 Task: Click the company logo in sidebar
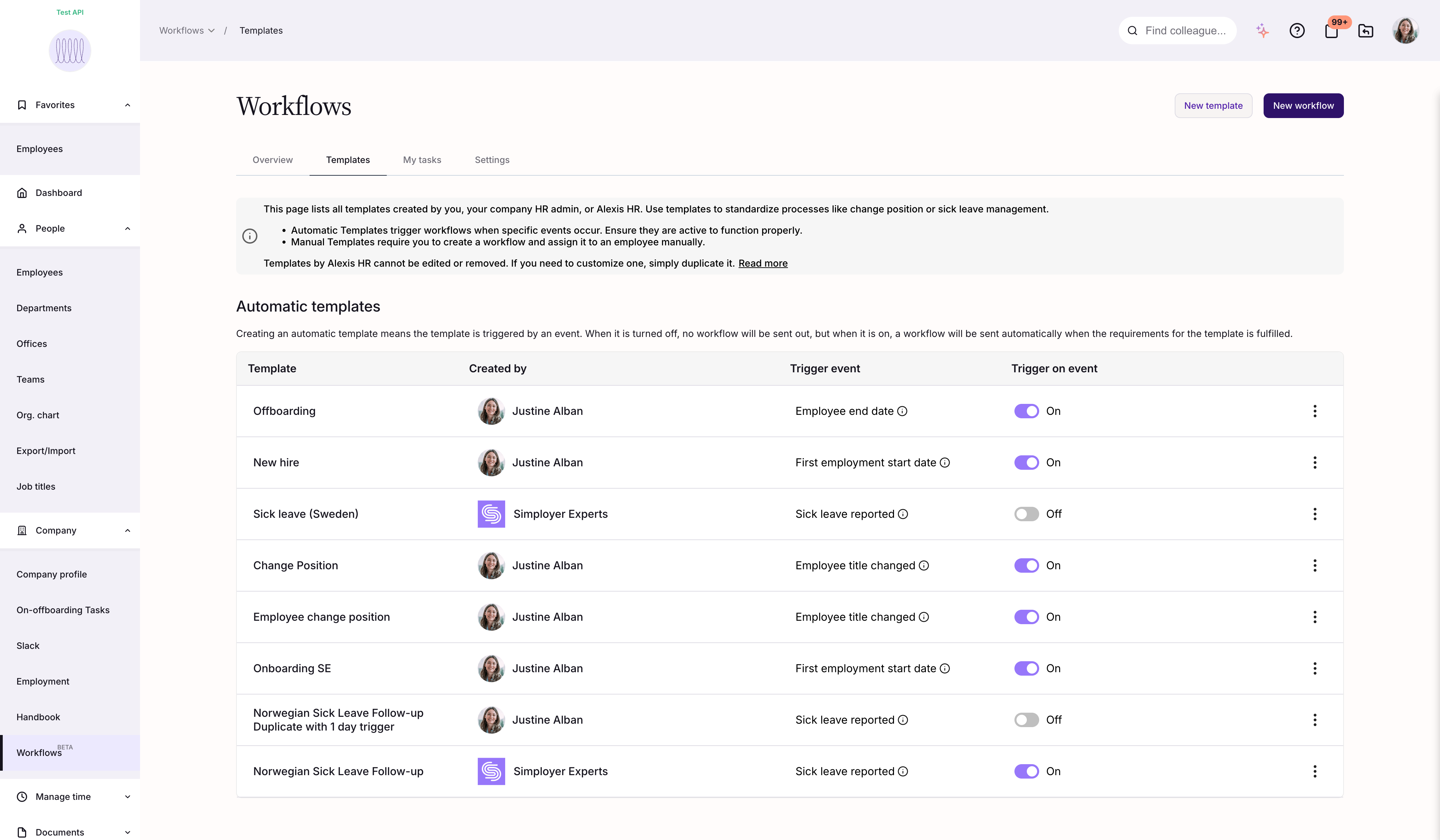pos(70,51)
